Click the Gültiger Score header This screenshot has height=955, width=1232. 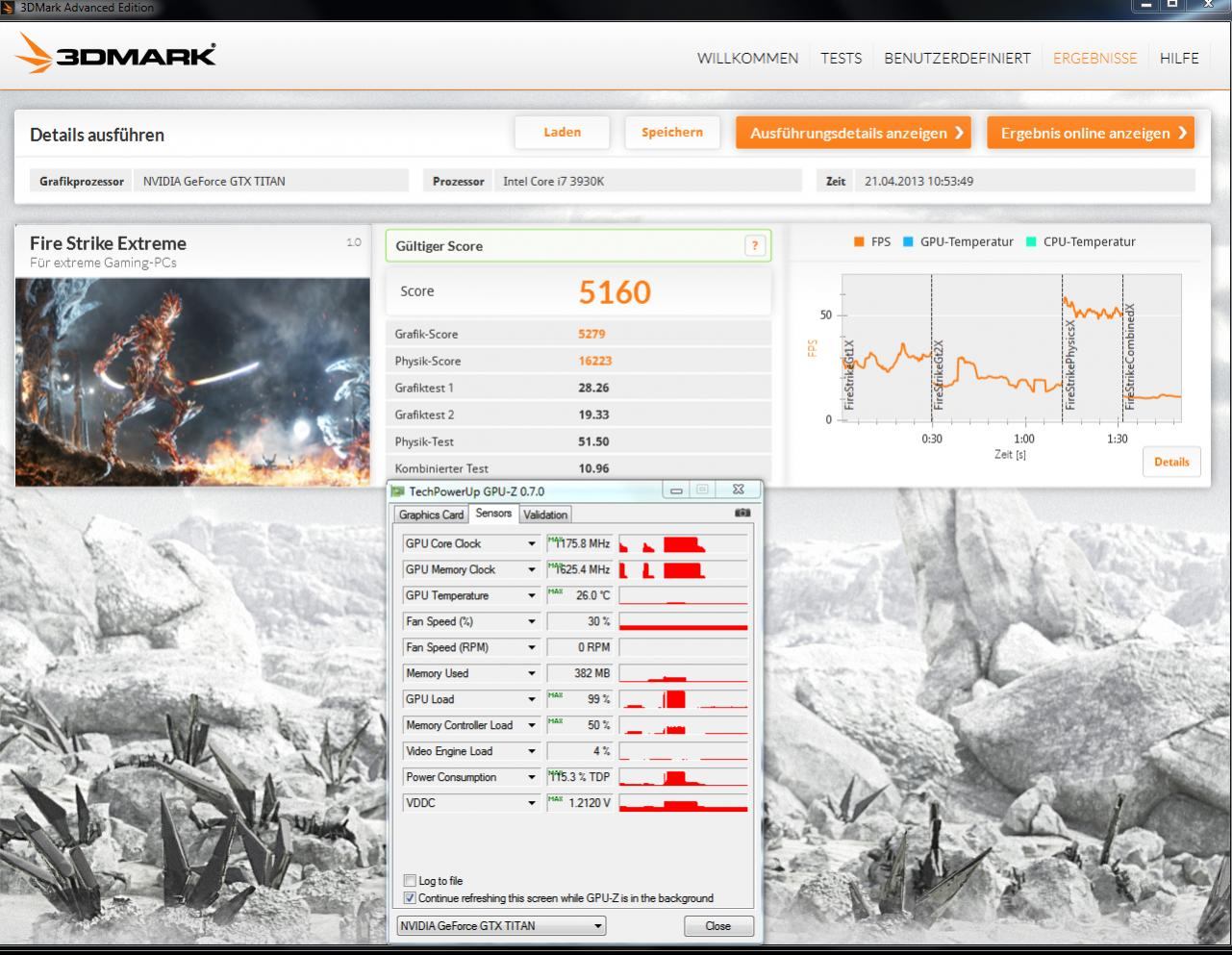tap(578, 246)
